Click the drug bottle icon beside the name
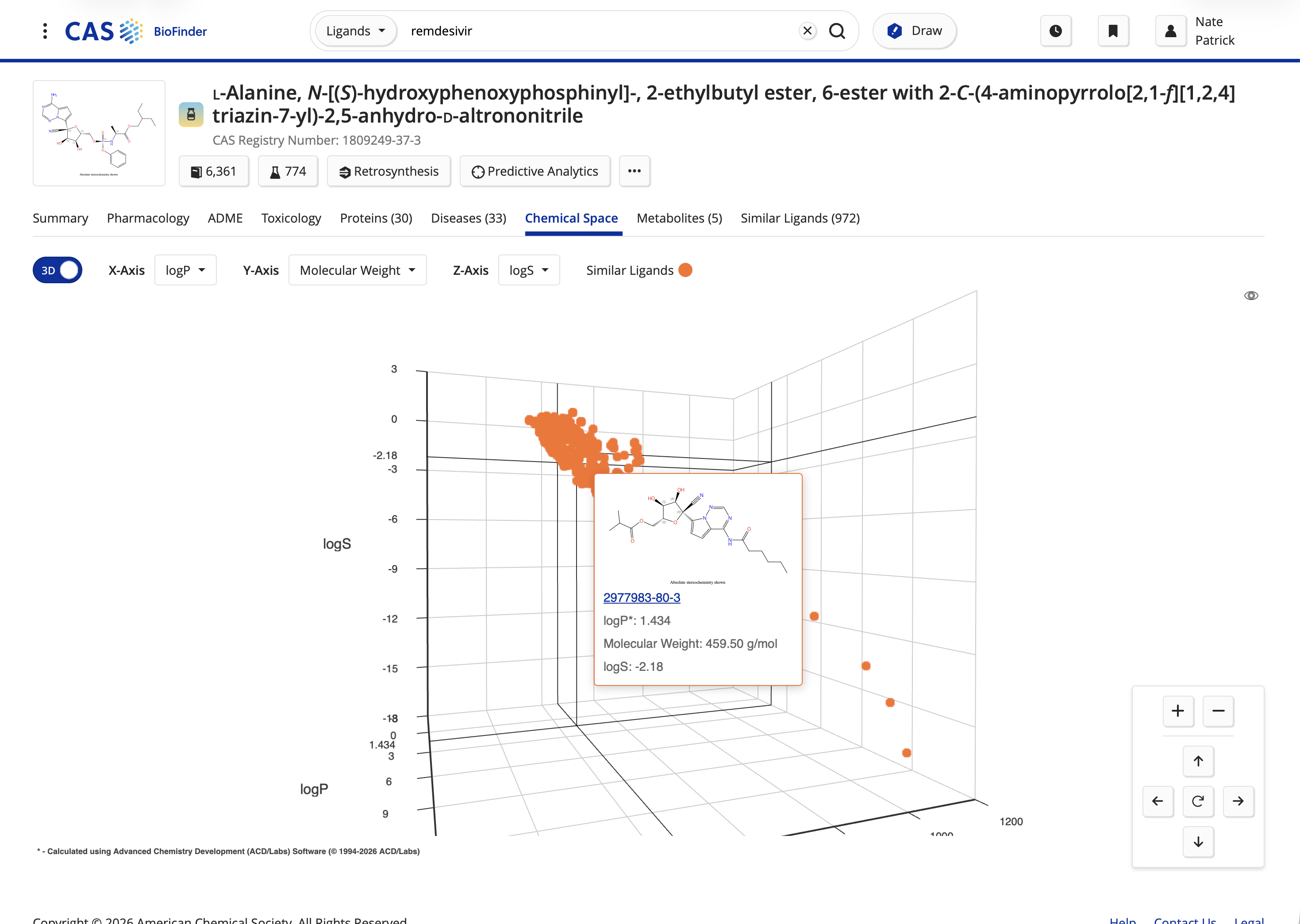Image resolution: width=1300 pixels, height=924 pixels. point(191,115)
